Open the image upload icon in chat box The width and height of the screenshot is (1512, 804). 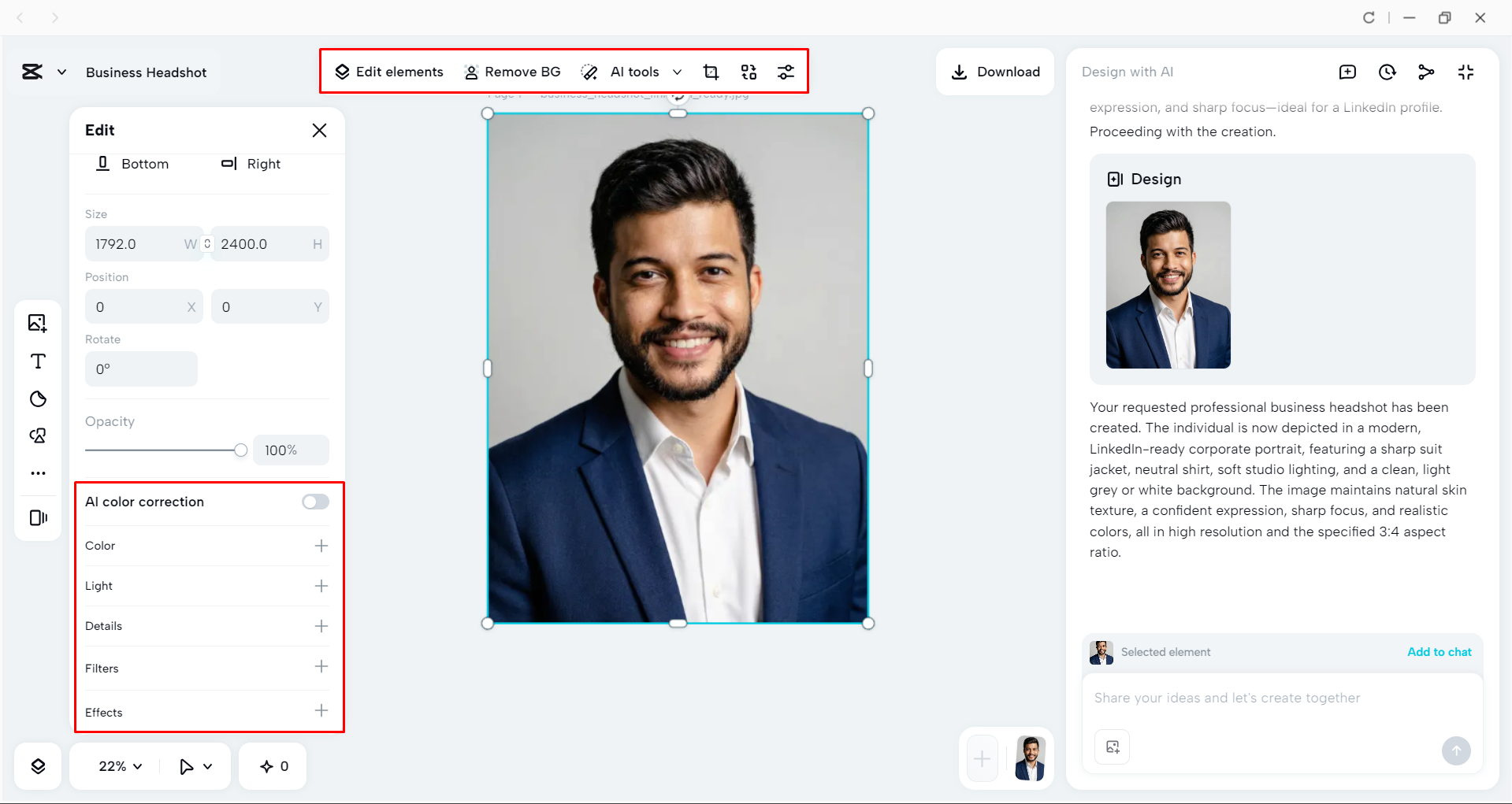click(1111, 747)
